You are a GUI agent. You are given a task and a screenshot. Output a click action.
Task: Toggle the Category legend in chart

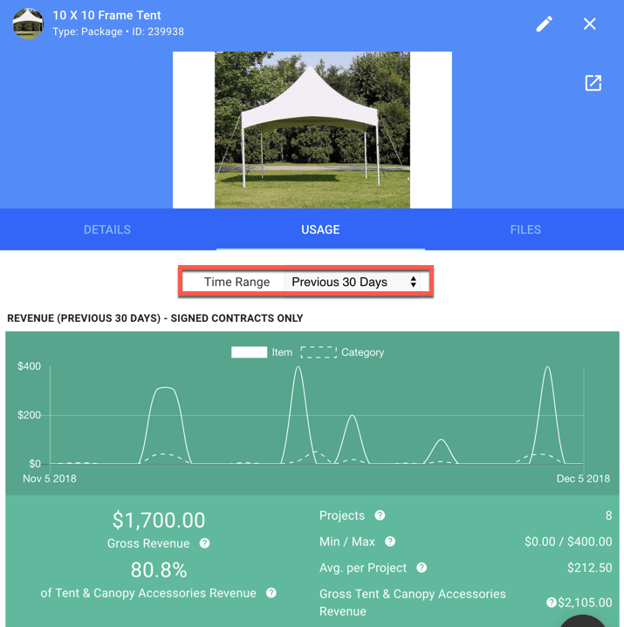[x=342, y=352]
